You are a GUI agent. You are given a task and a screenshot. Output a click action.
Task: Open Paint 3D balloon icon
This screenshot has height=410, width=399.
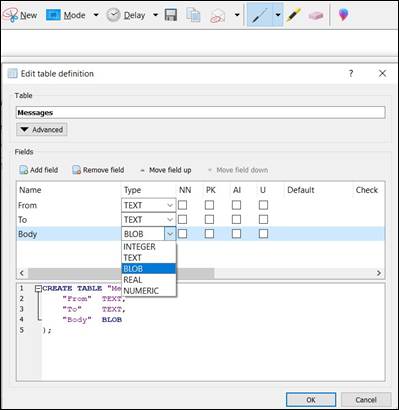pos(343,15)
